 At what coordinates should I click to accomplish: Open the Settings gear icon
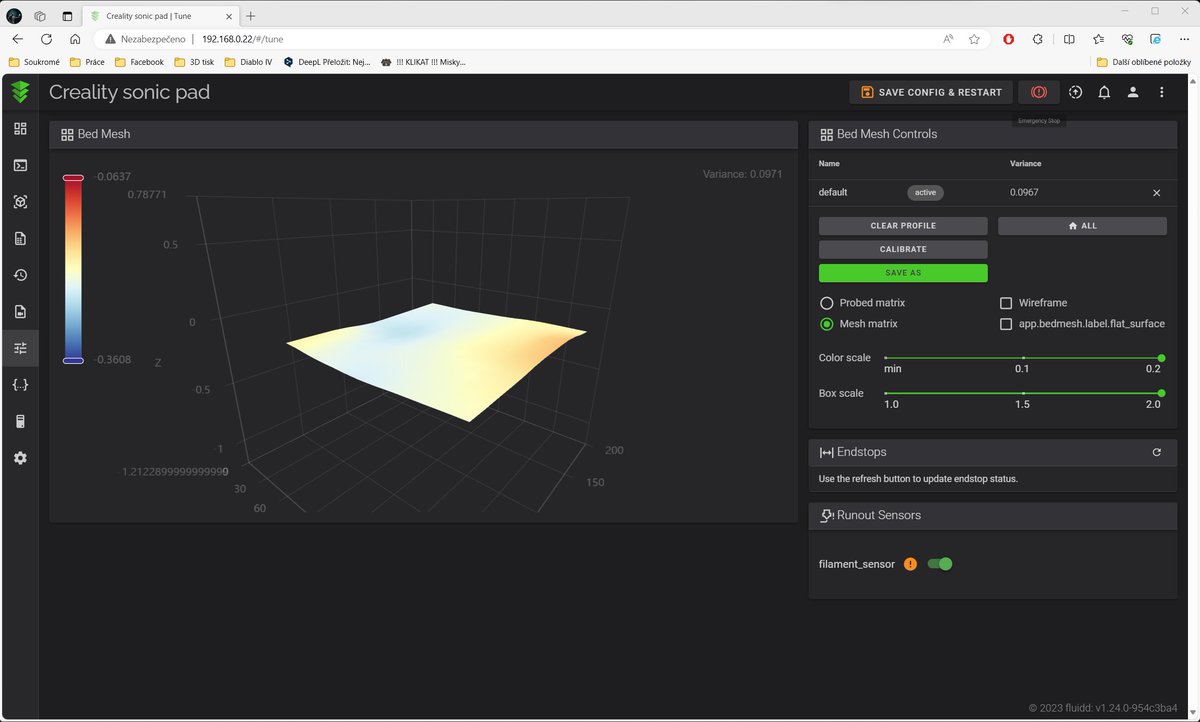click(20, 458)
